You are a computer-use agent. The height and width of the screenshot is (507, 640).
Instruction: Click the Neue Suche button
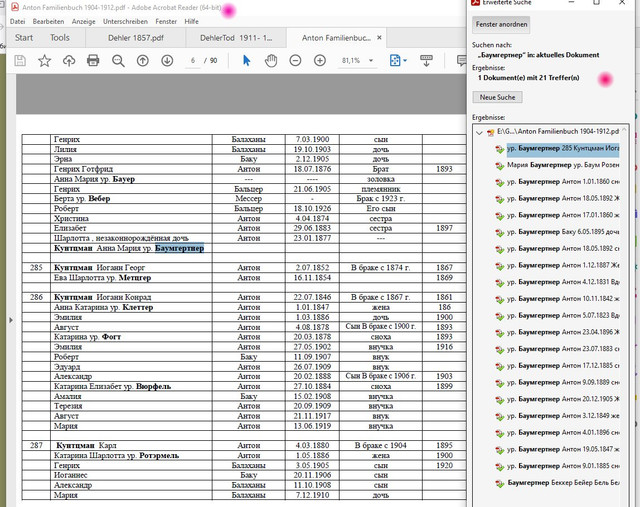pyautogui.click(x=497, y=97)
